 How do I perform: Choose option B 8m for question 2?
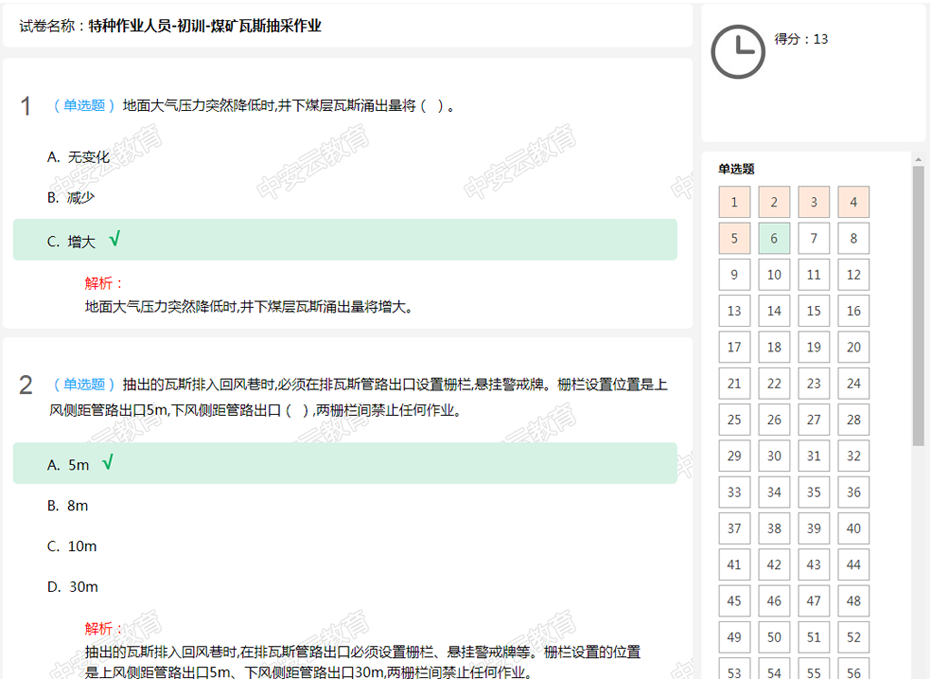click(x=68, y=506)
